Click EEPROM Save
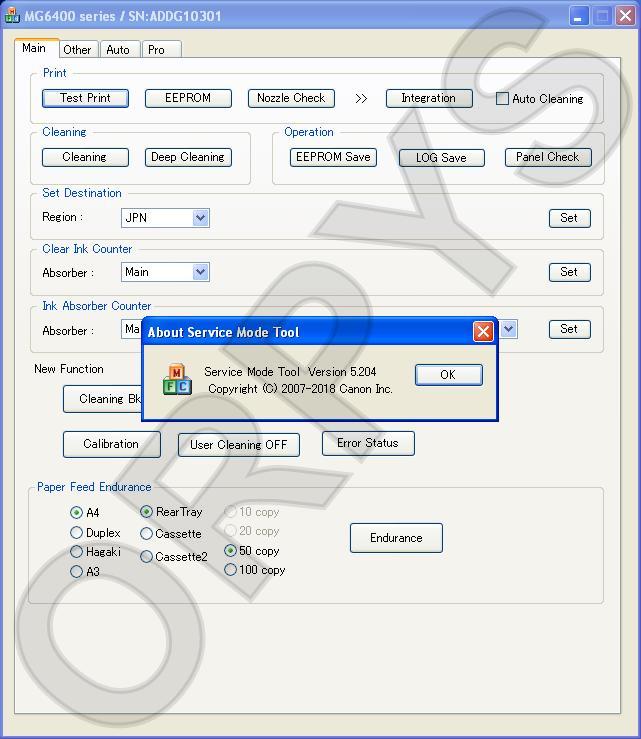641x739 pixels. (333, 157)
